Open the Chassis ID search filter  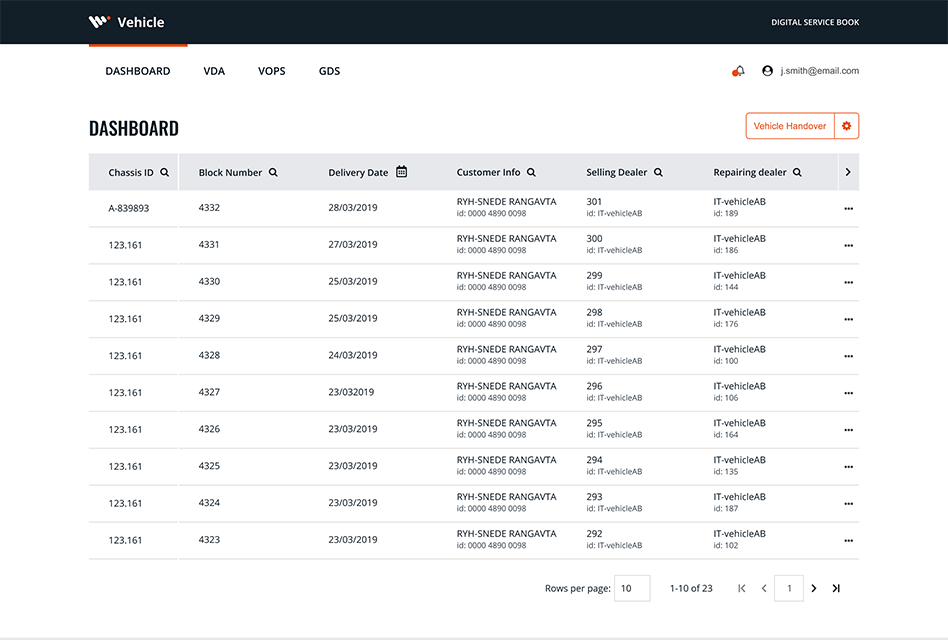[x=166, y=172]
